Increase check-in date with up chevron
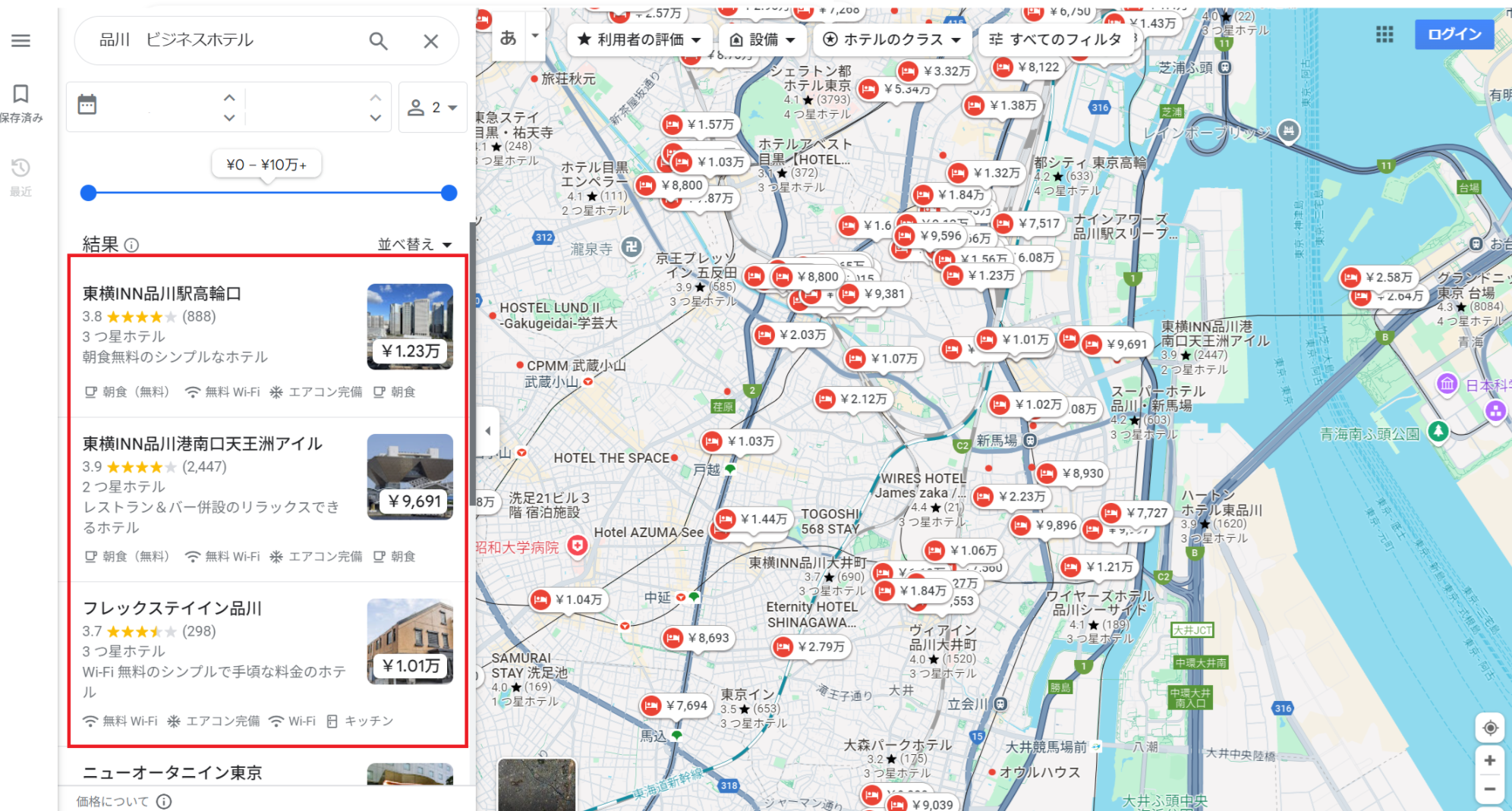The width and height of the screenshot is (1512, 811). pos(229,98)
